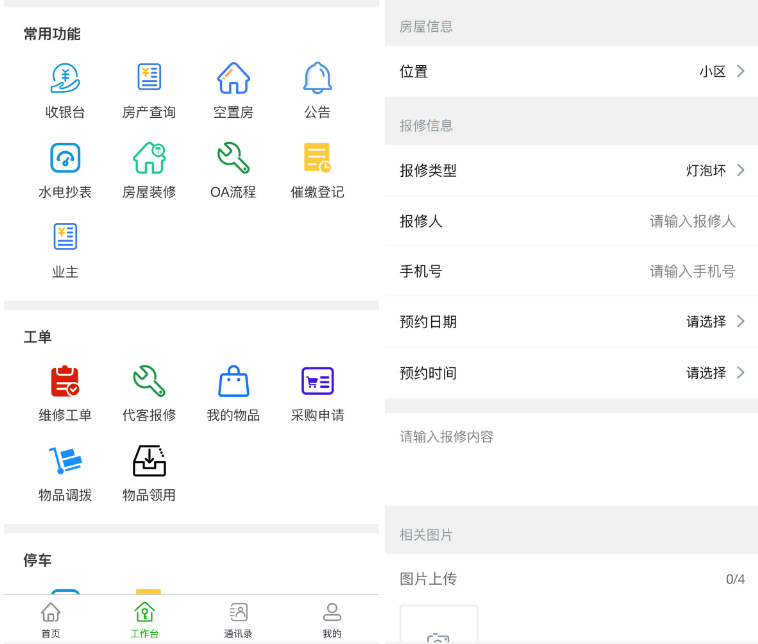
Task: Go to the 我的 profile tab
Action: pos(332,619)
